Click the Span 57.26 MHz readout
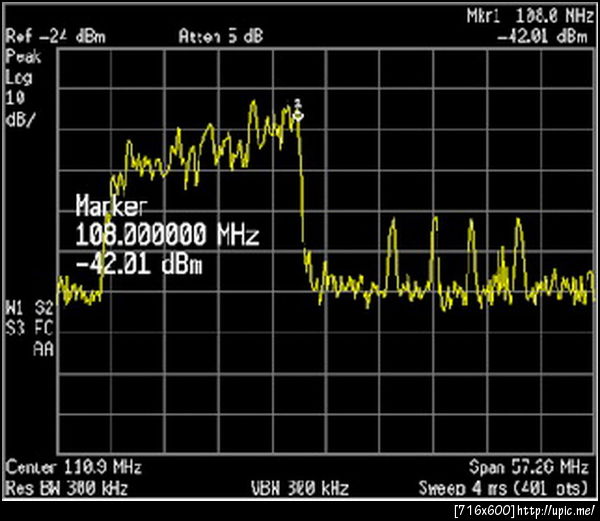The width and height of the screenshot is (600, 521). click(x=529, y=467)
